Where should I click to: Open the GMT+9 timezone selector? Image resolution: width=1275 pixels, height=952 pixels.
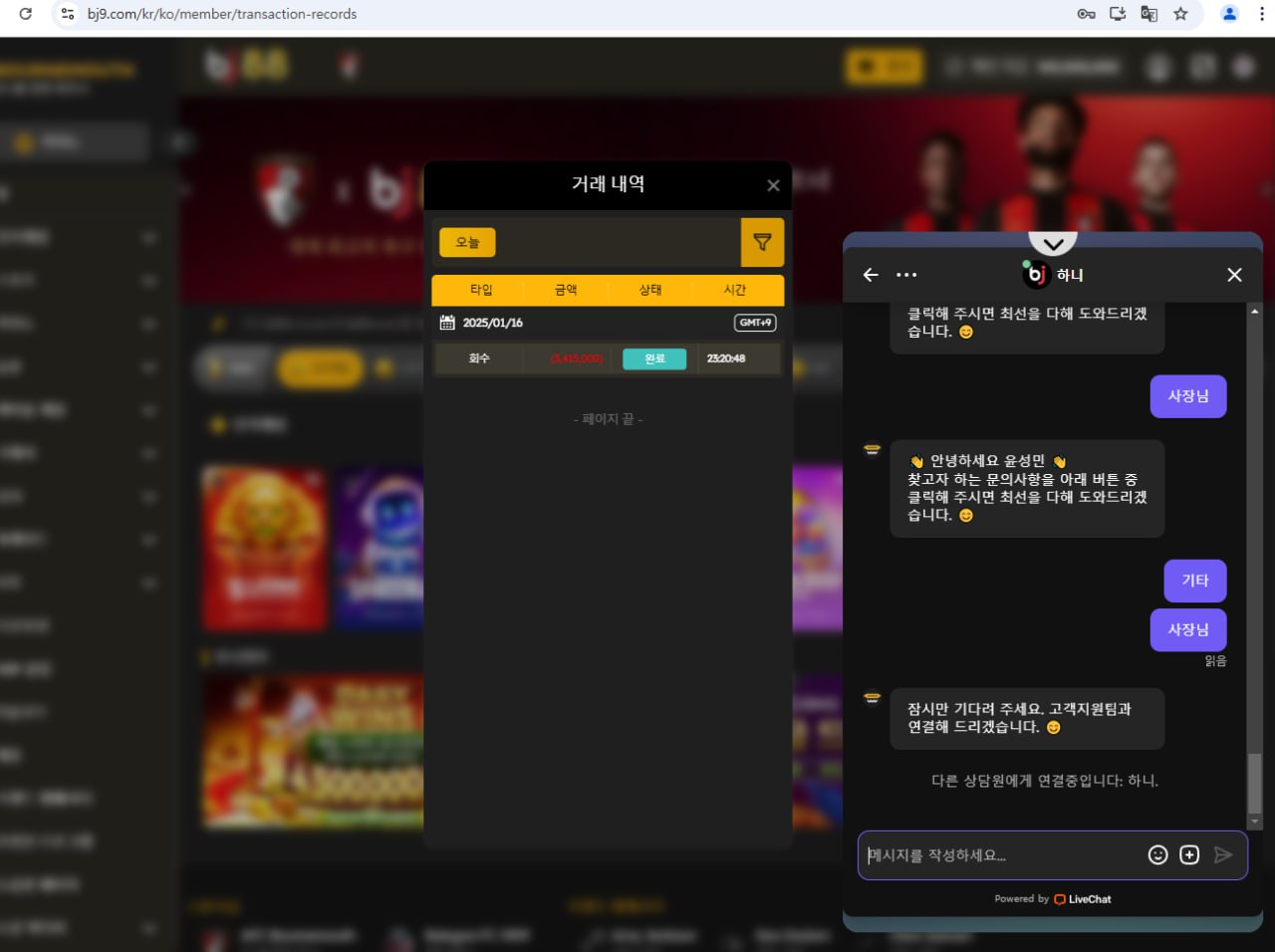pos(755,323)
